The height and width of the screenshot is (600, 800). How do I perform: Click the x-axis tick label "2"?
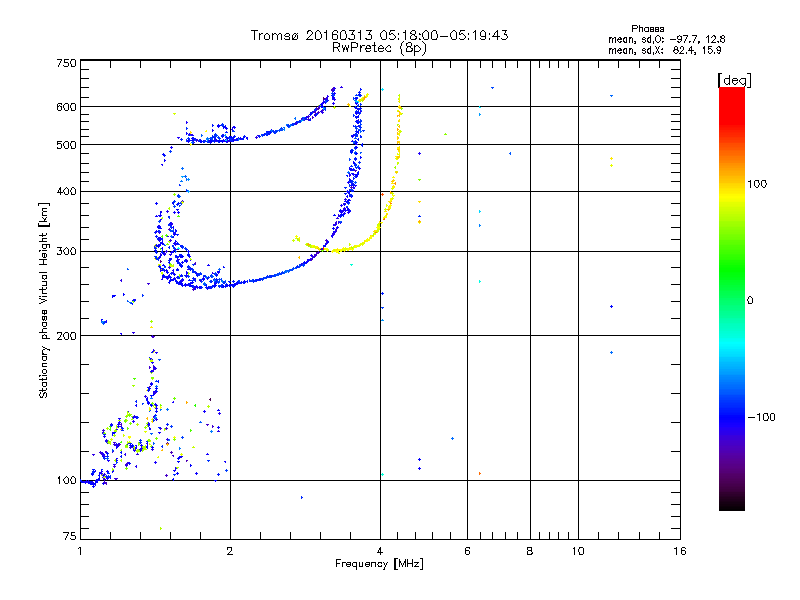click(230, 551)
